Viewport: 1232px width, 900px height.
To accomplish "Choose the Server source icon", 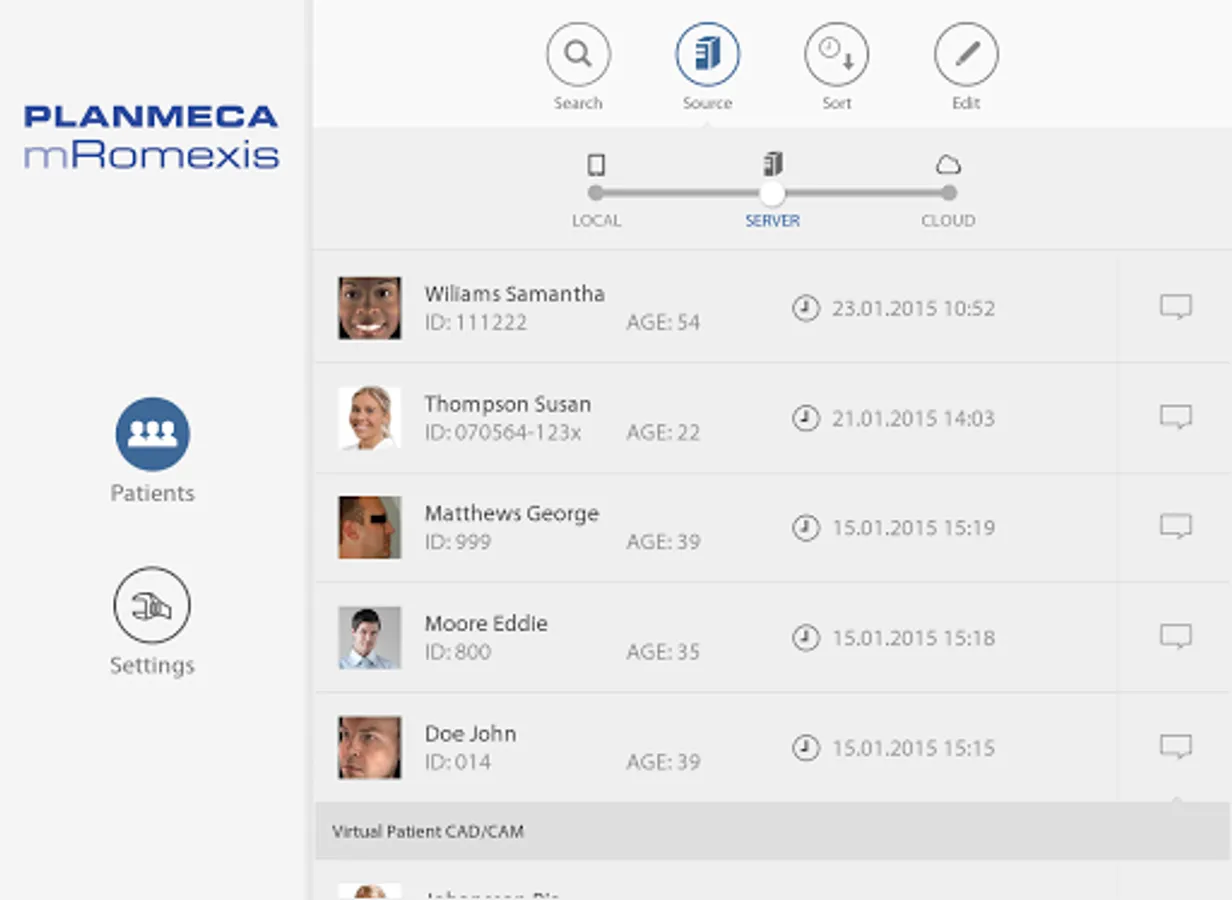I will pyautogui.click(x=772, y=164).
